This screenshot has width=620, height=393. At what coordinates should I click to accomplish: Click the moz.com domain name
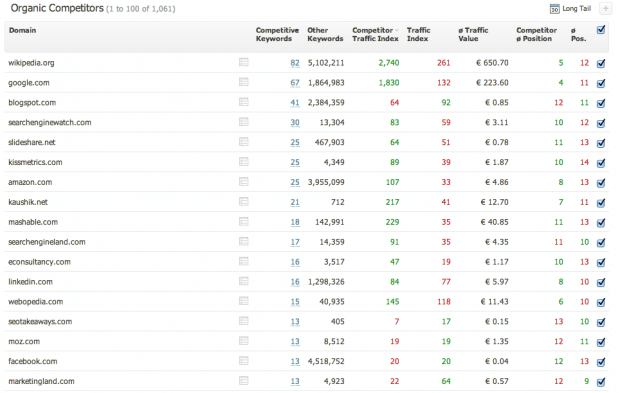(24, 341)
